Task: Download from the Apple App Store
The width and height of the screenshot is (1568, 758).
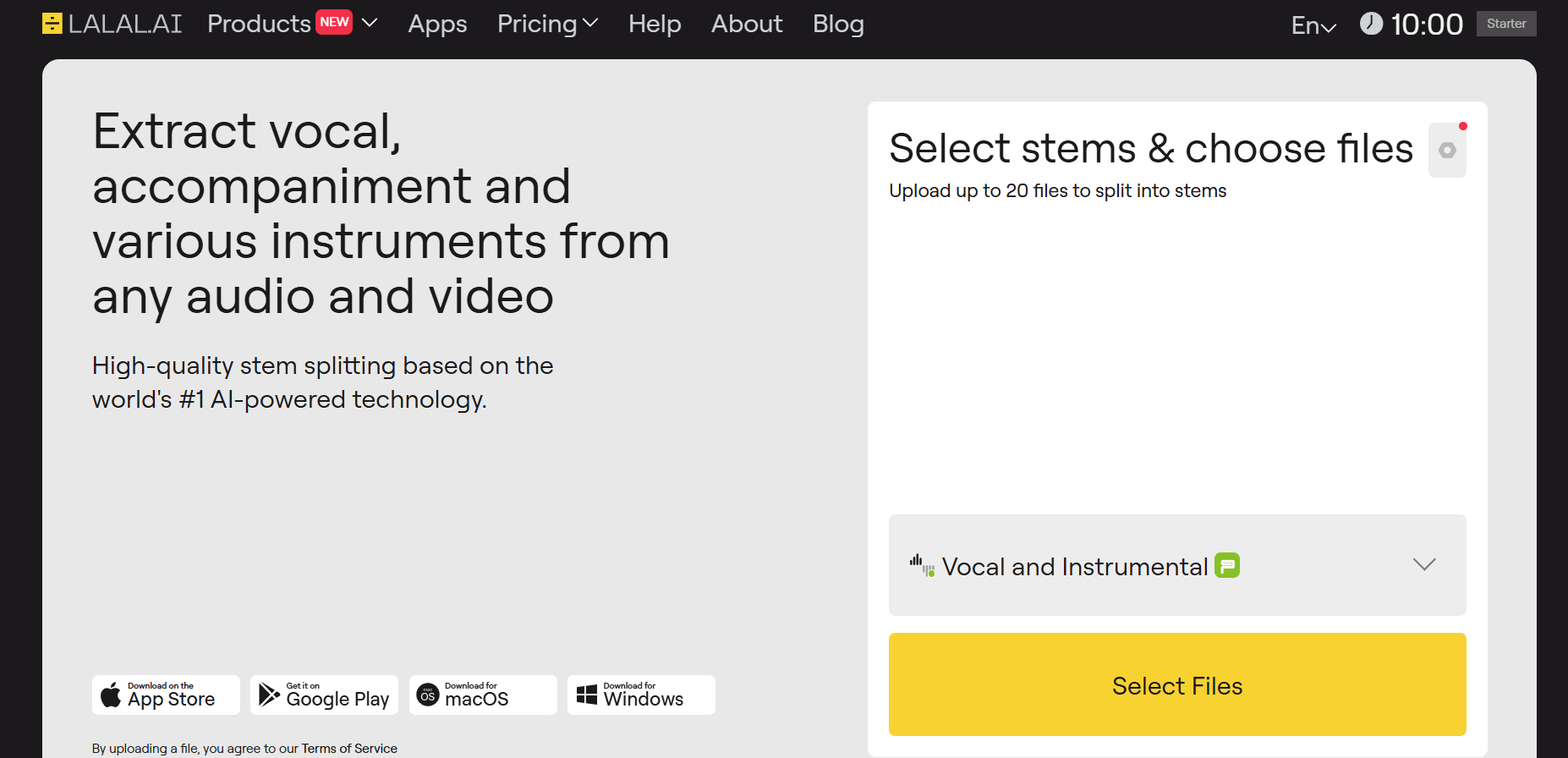Action: point(166,695)
